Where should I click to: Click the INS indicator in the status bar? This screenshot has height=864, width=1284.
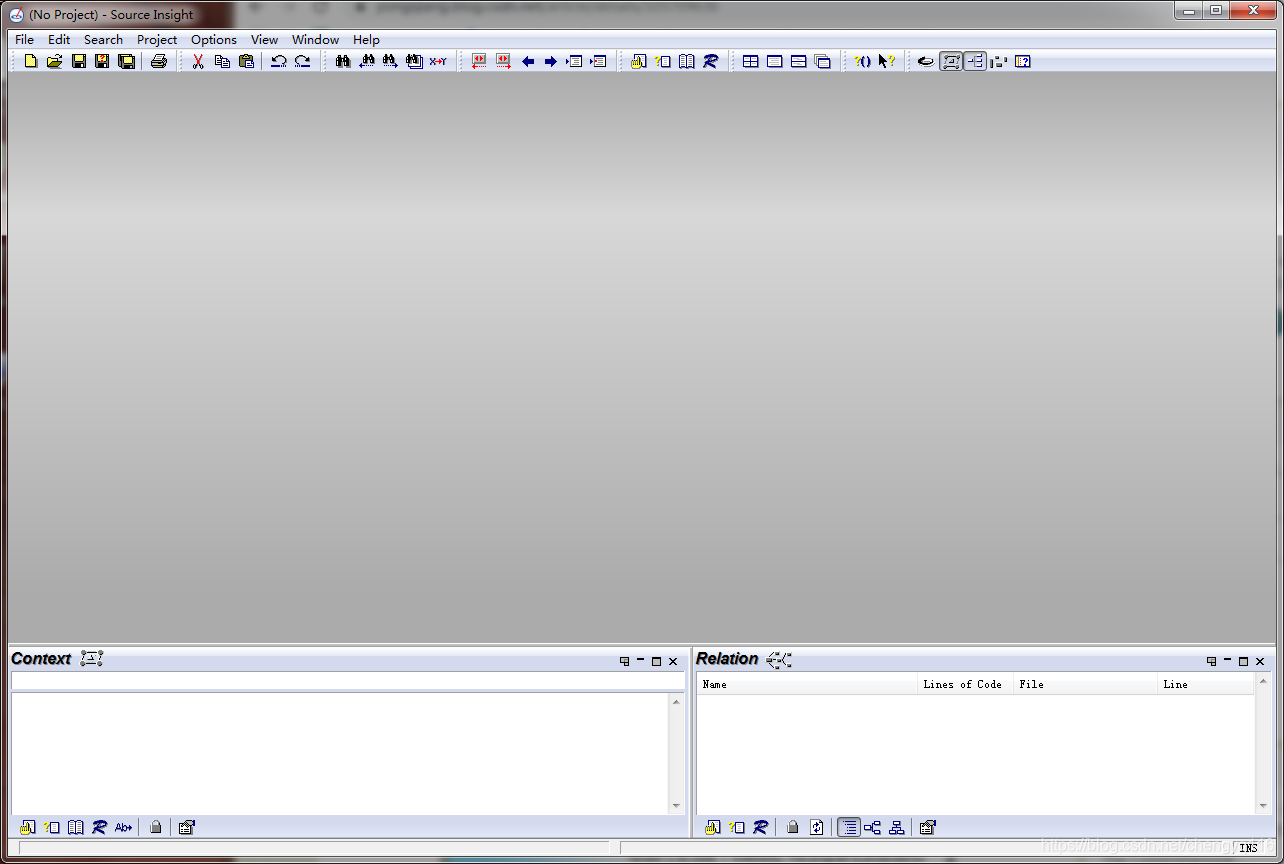click(1248, 848)
